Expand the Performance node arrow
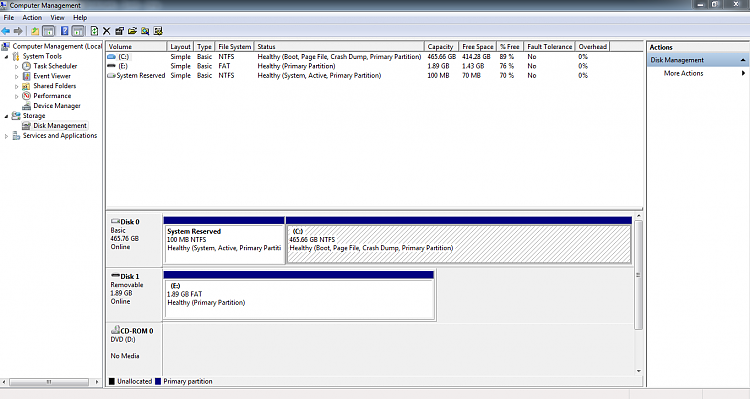 16,96
